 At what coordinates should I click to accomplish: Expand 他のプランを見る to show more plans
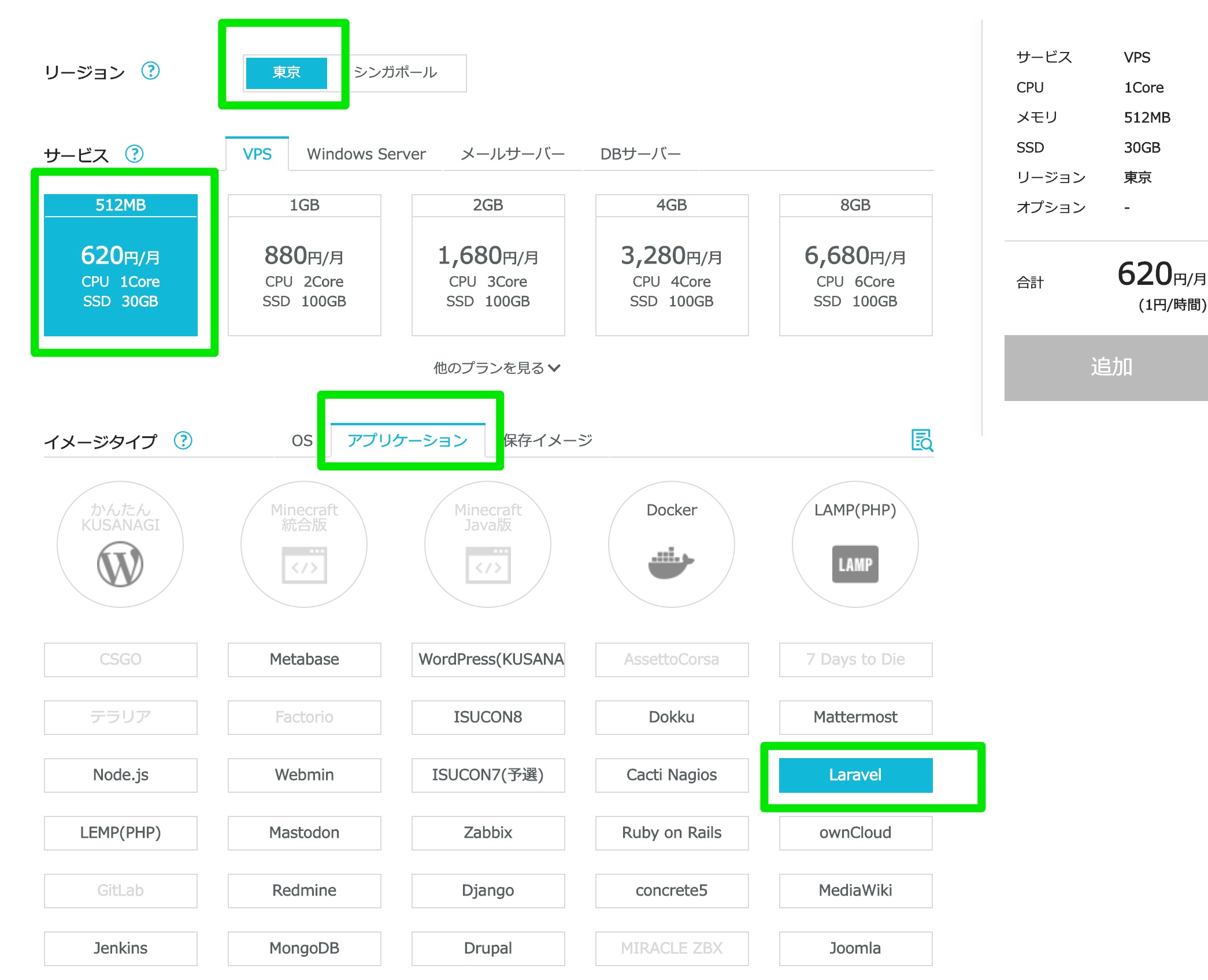496,368
